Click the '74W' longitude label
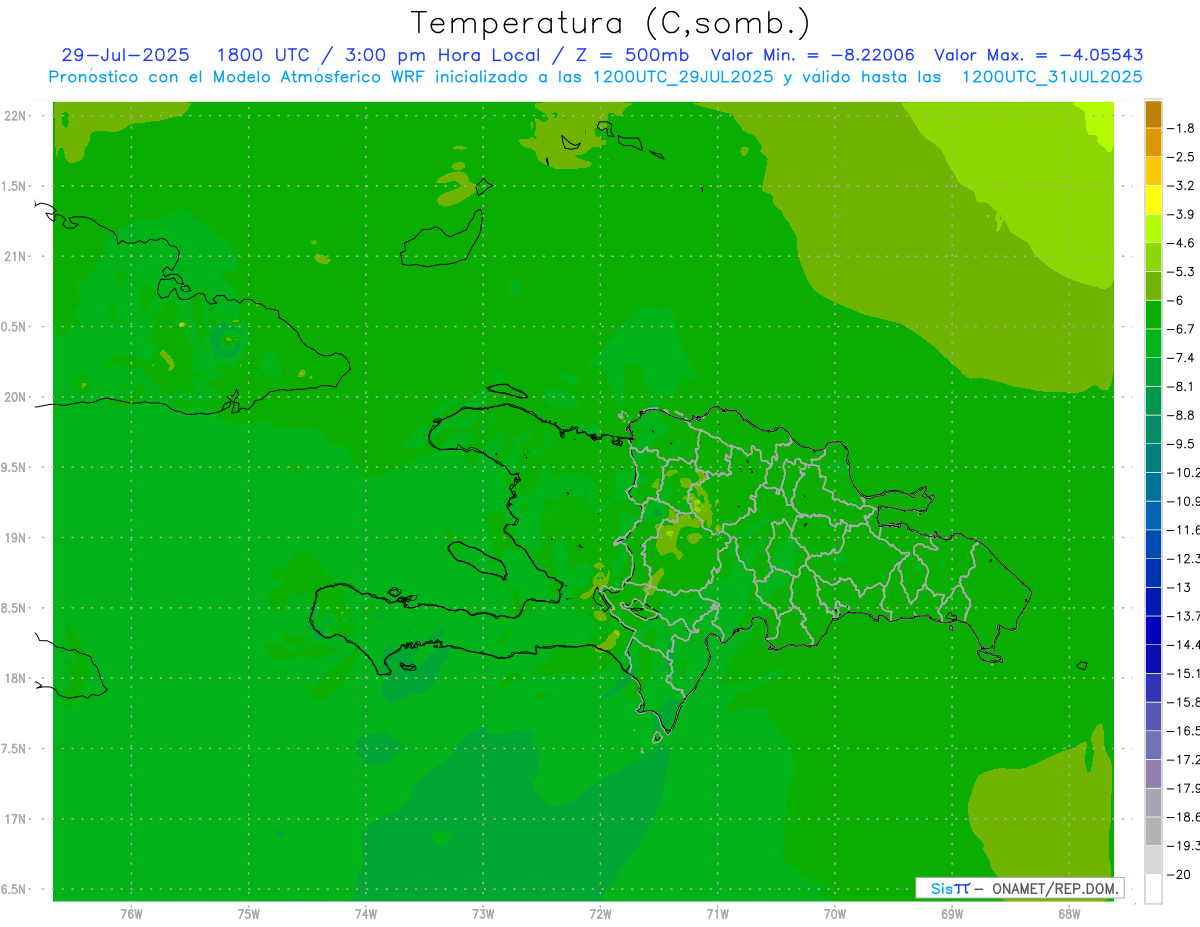 (x=365, y=914)
